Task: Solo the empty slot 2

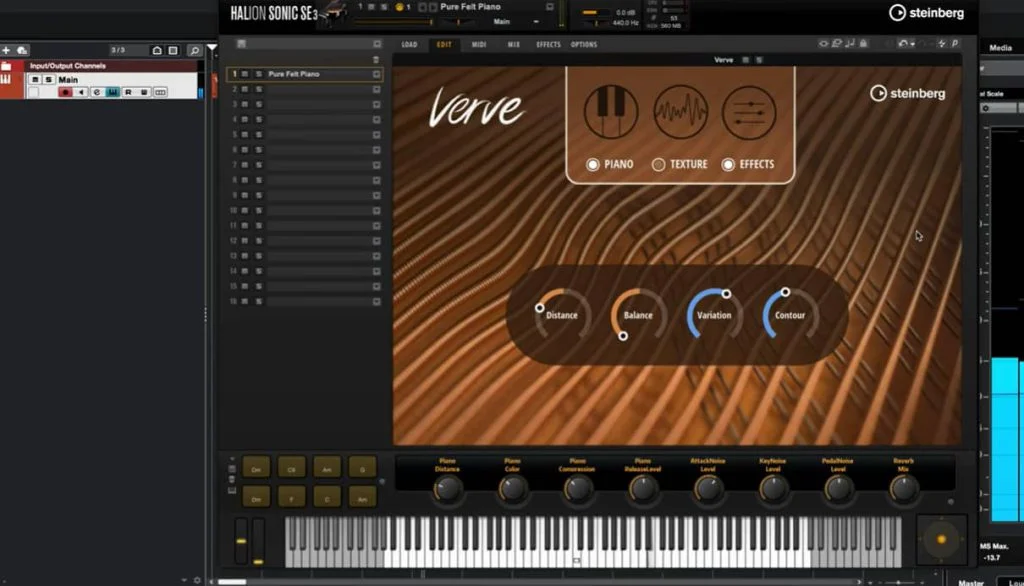Action: pyautogui.click(x=259, y=90)
